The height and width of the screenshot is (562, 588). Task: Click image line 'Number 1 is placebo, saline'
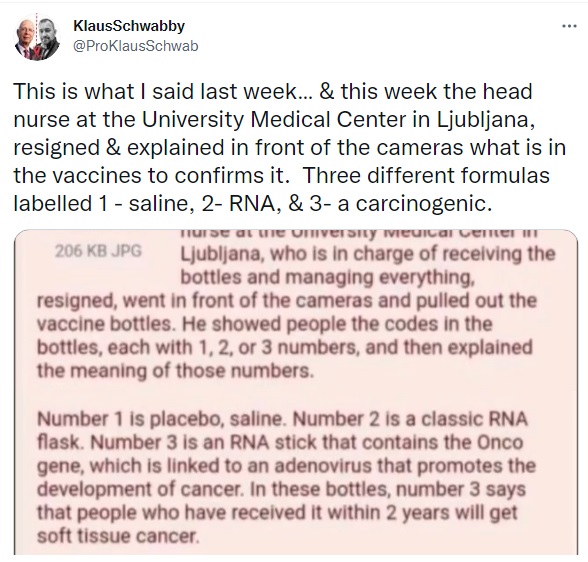[282, 419]
